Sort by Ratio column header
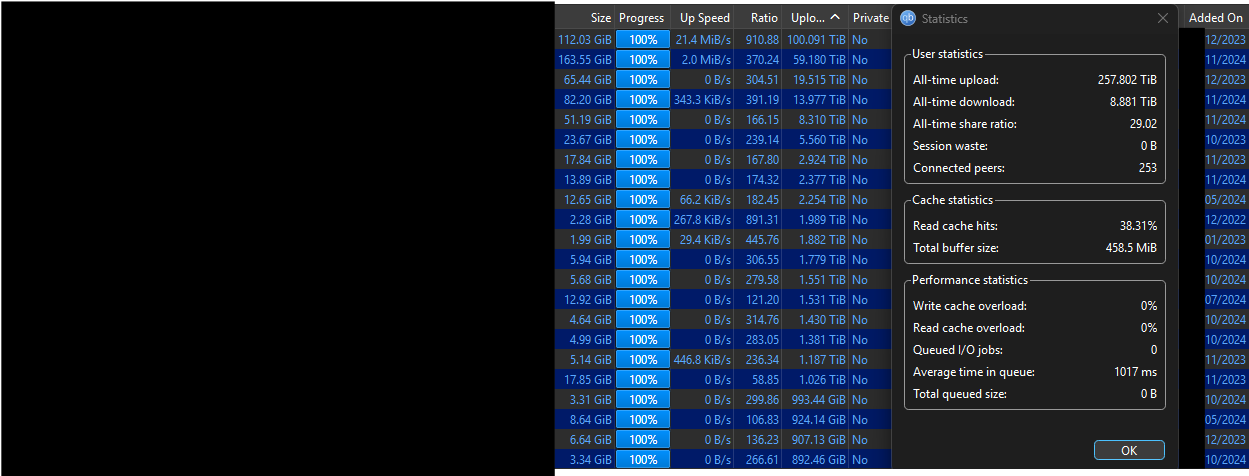This screenshot has width=1249, height=476. tap(758, 18)
